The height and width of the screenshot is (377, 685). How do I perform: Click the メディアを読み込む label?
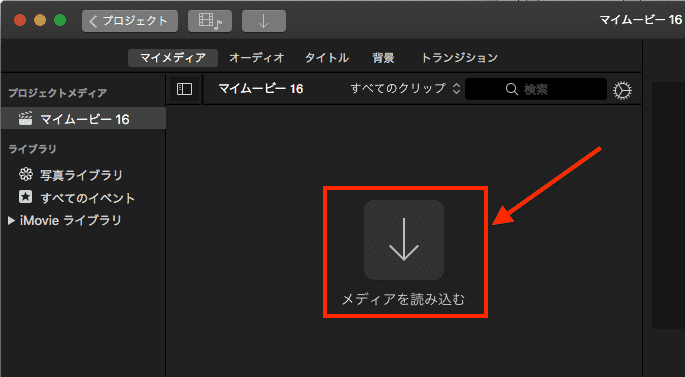click(x=403, y=299)
